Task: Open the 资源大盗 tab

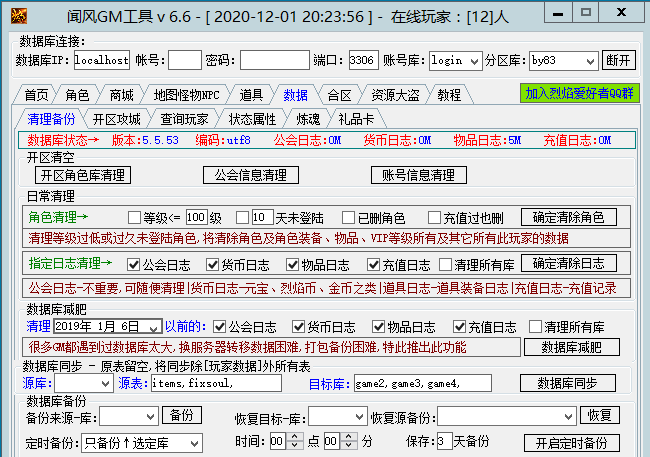Action: (395, 95)
